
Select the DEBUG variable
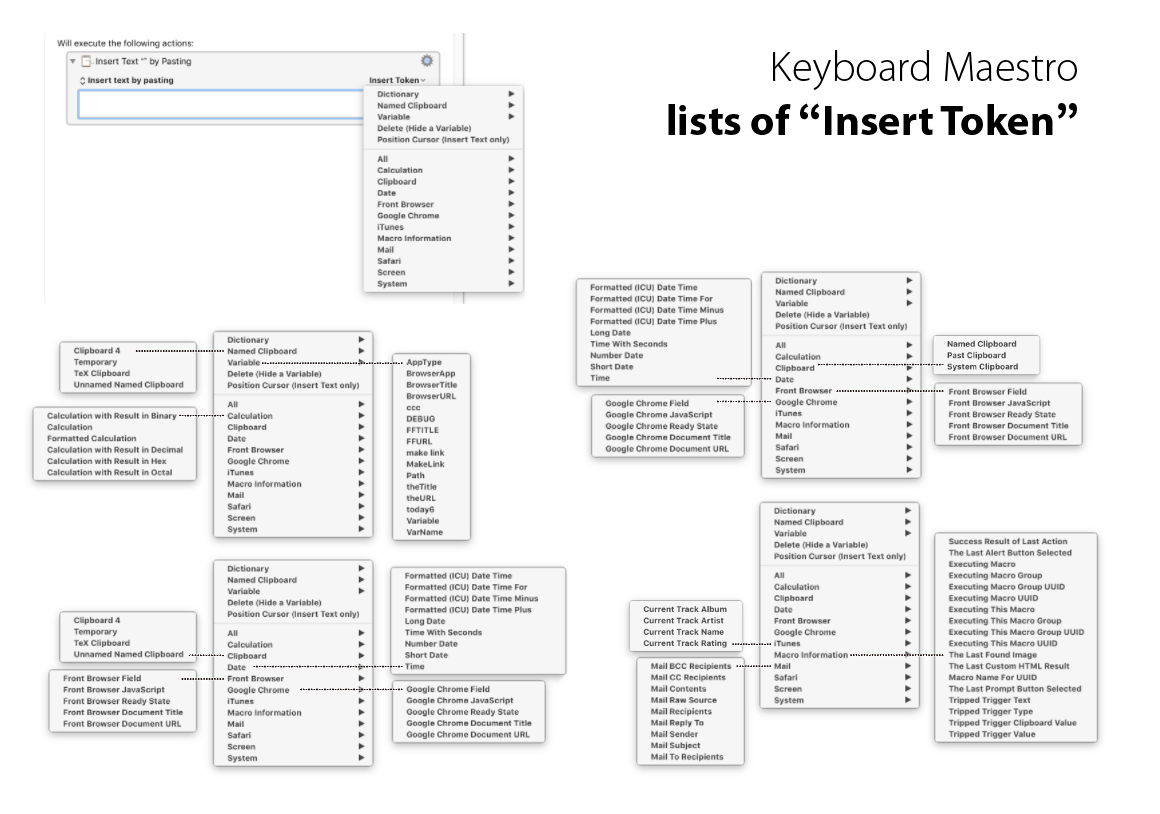(420, 419)
